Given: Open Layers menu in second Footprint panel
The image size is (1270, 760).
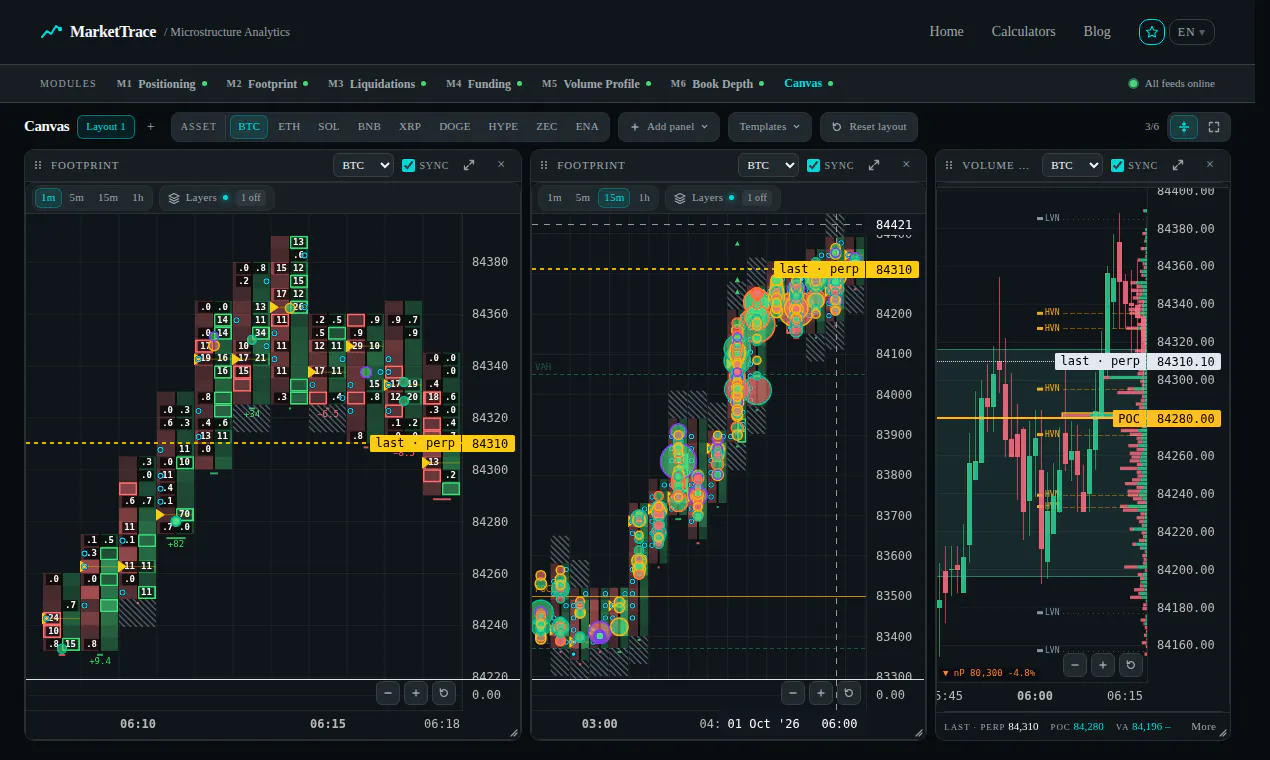Looking at the screenshot, I should pyautogui.click(x=723, y=197).
